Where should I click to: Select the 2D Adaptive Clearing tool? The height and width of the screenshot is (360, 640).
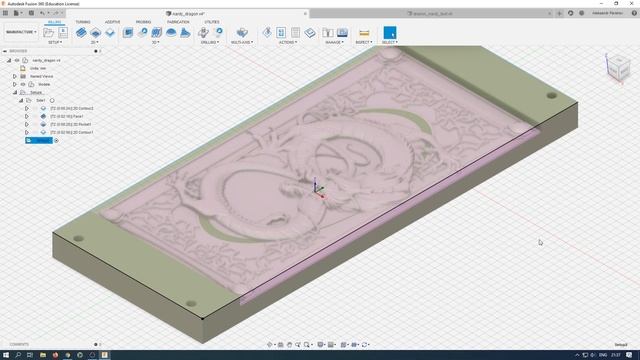81,32
